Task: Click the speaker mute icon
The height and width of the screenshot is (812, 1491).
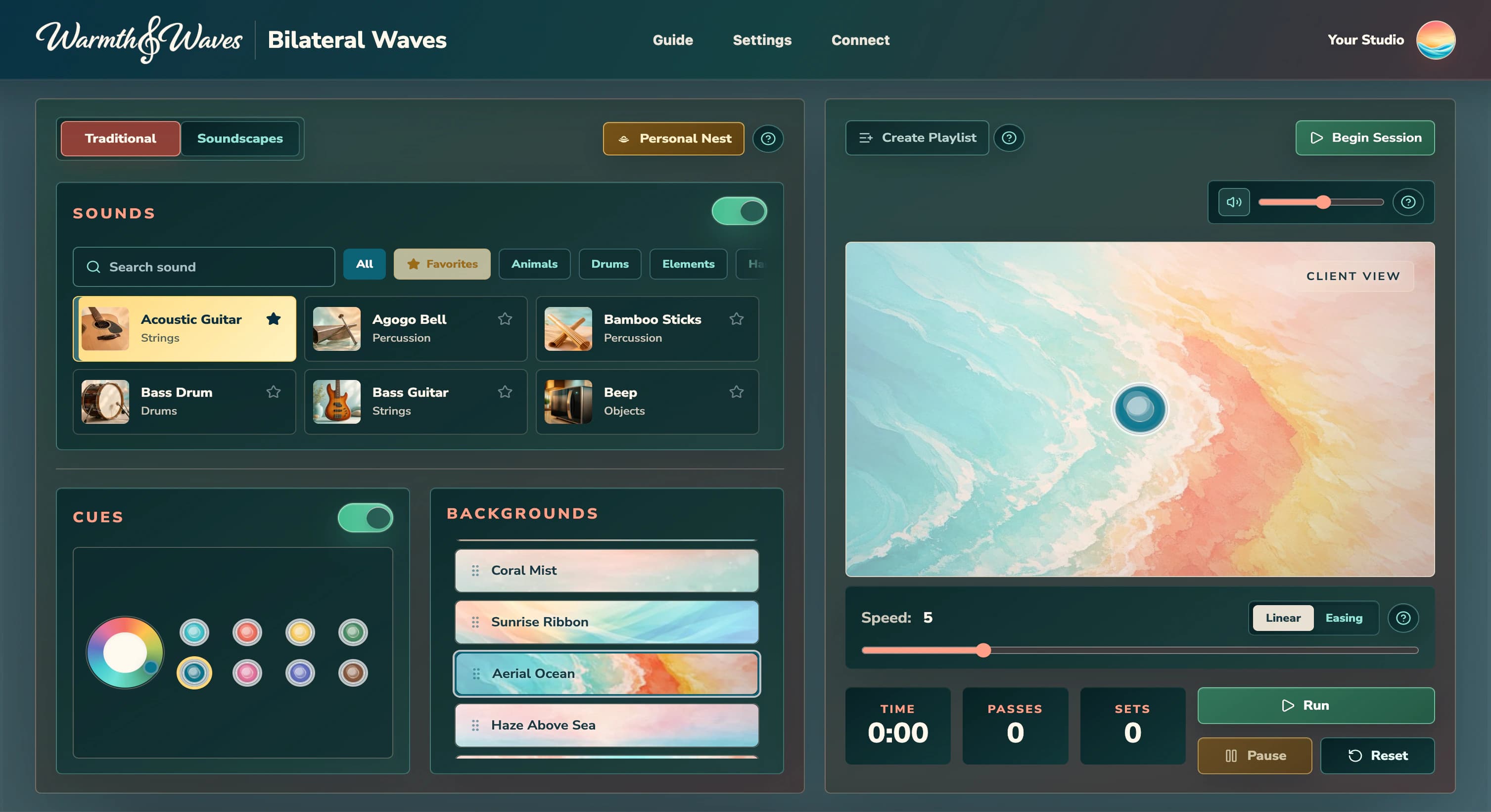Action: [x=1233, y=202]
